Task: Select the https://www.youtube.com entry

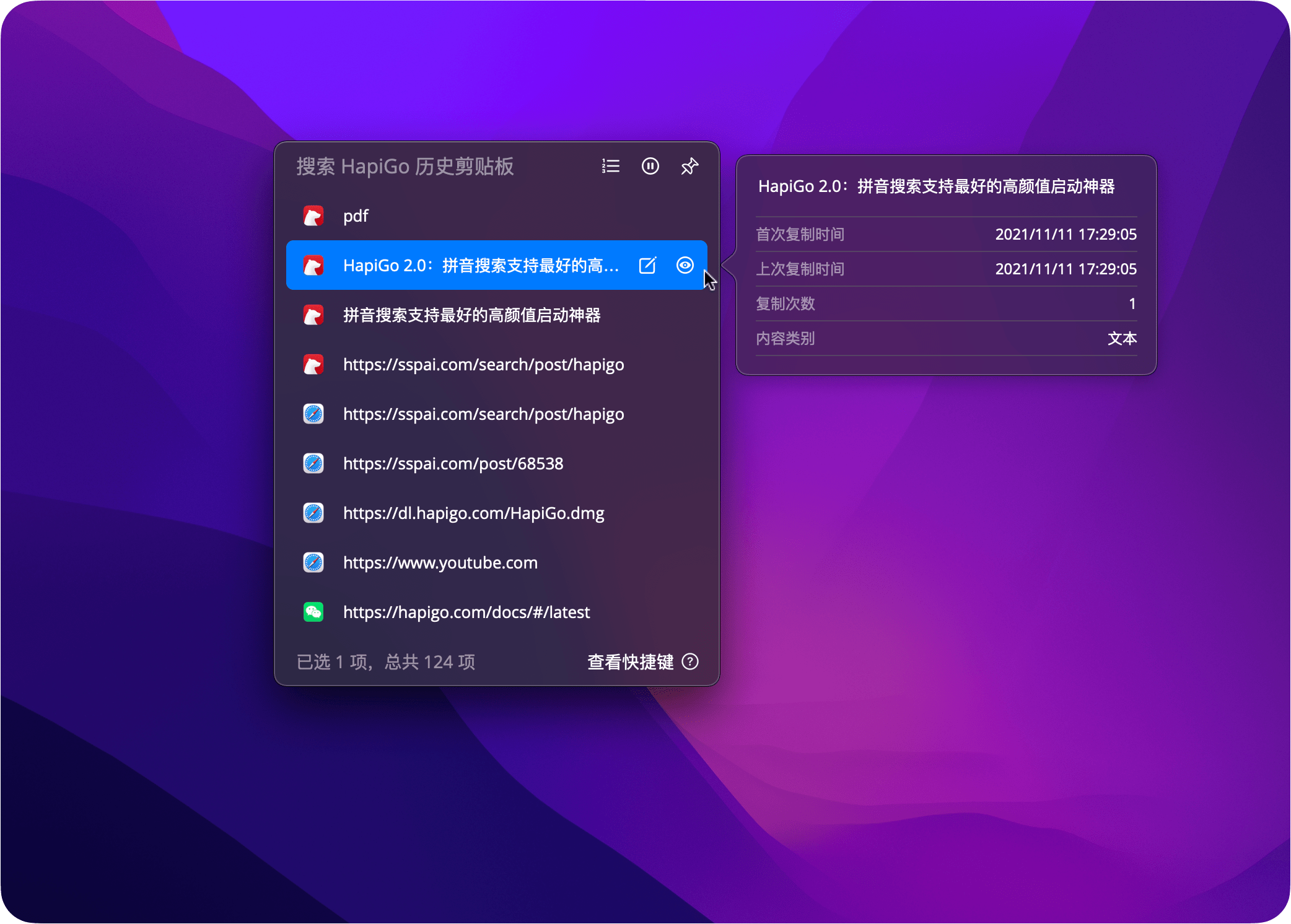Action: [x=440, y=562]
